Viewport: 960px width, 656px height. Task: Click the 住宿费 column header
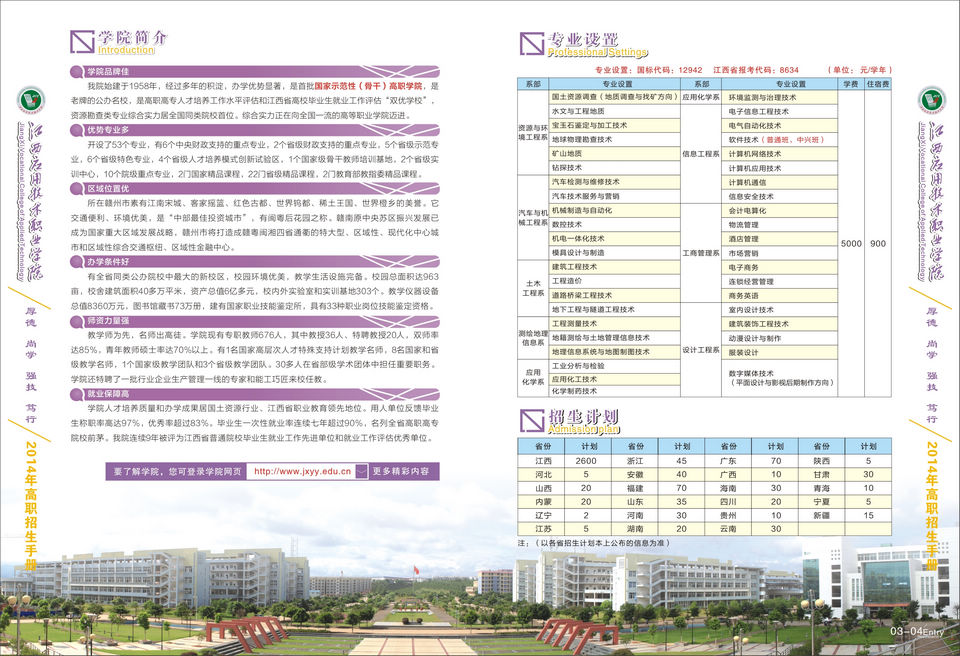click(x=877, y=84)
